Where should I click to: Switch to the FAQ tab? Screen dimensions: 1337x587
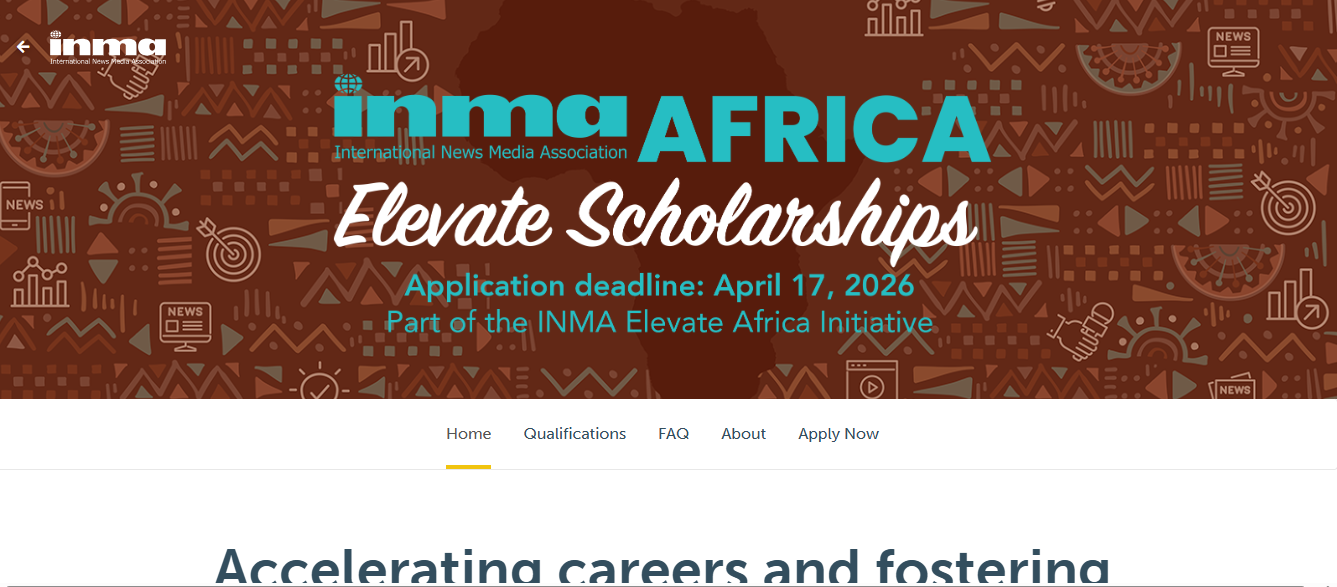click(674, 433)
